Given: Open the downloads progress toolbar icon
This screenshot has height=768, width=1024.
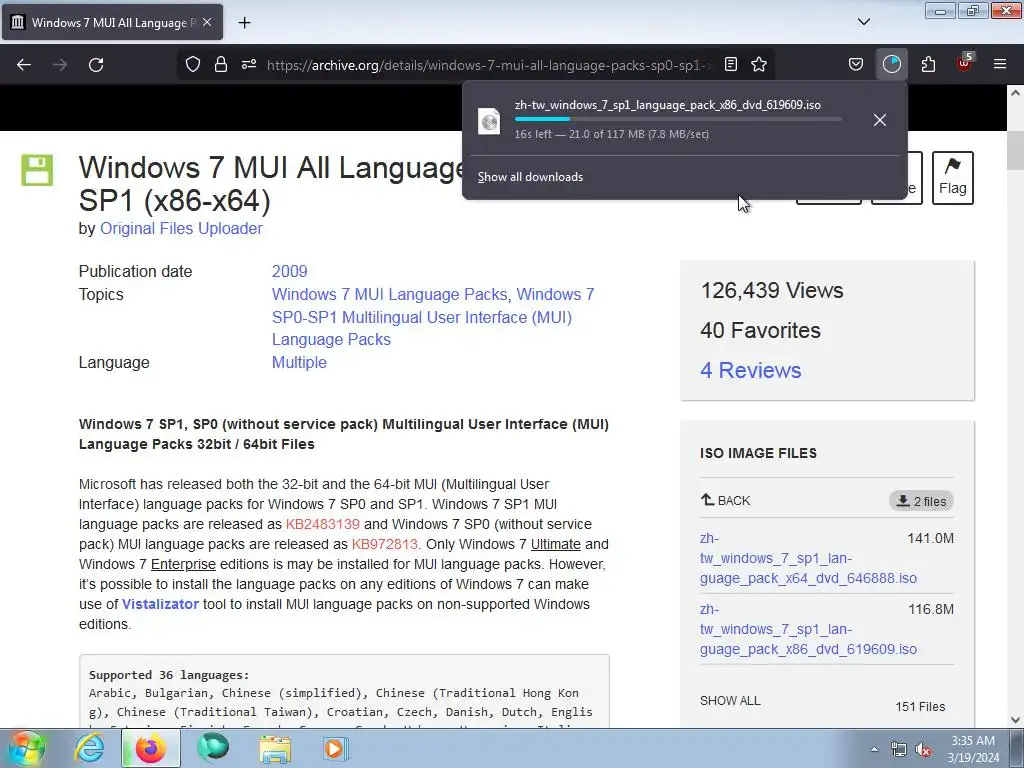Looking at the screenshot, I should (891, 64).
